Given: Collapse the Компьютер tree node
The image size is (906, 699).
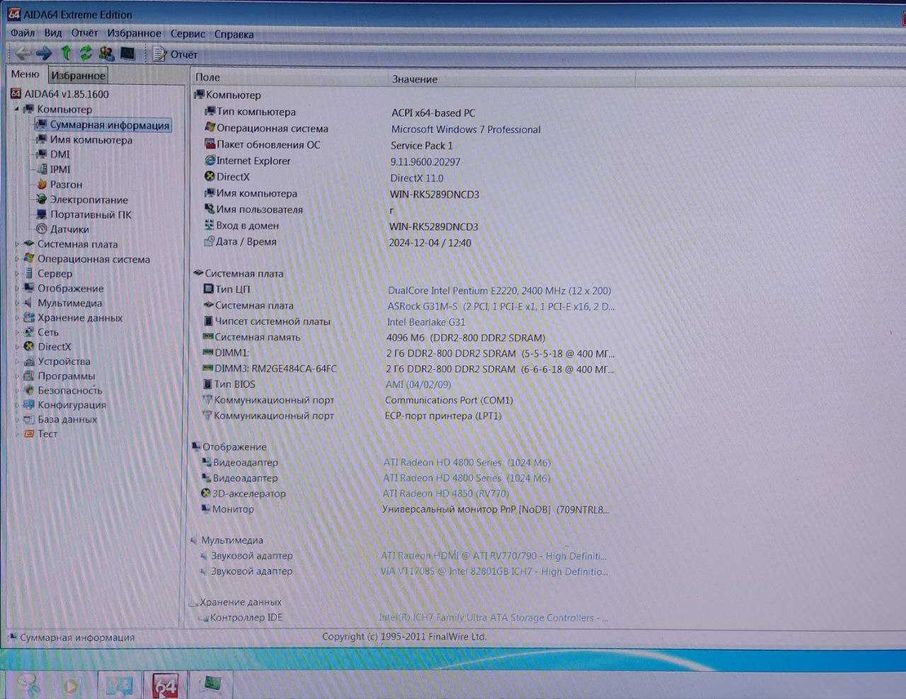Looking at the screenshot, I should pos(17,109).
